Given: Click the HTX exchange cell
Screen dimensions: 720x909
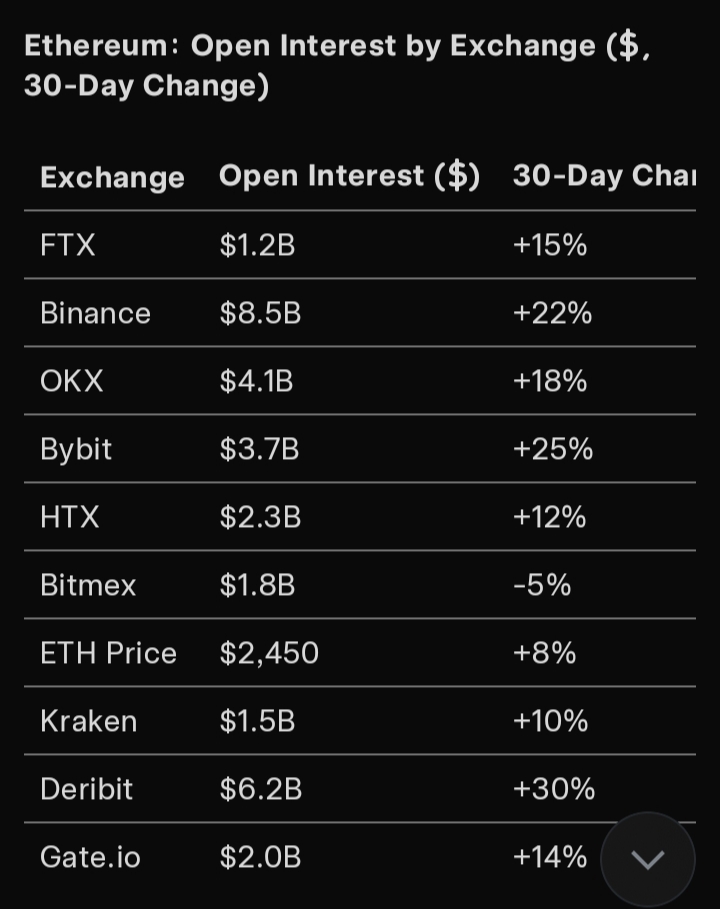Looking at the screenshot, I should [70, 517].
